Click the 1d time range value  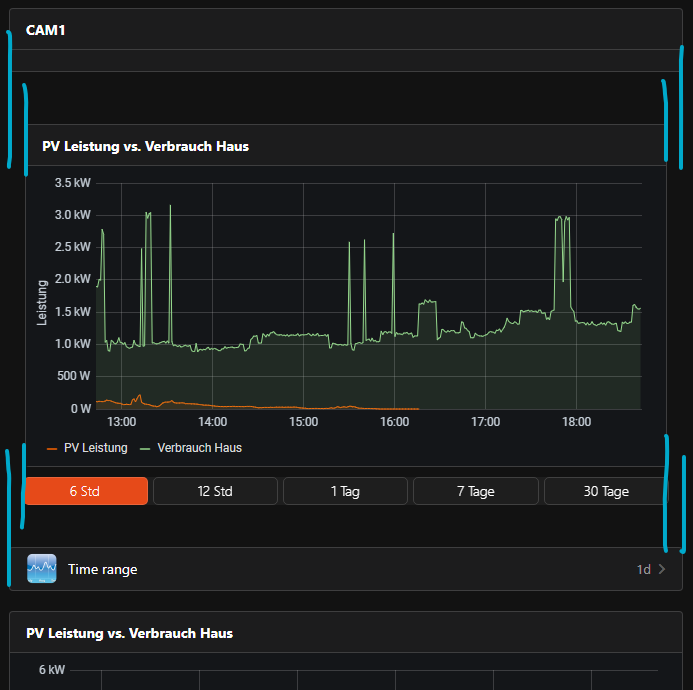tap(643, 569)
